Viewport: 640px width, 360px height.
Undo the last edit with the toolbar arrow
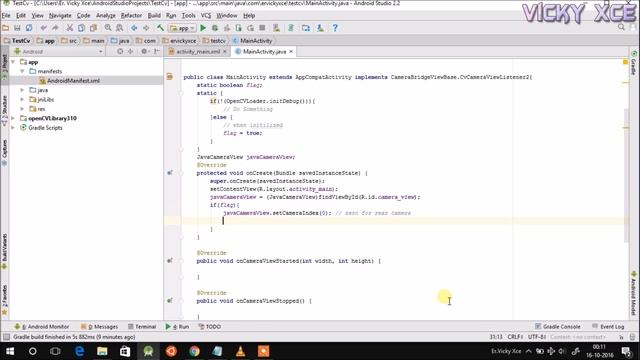point(43,28)
